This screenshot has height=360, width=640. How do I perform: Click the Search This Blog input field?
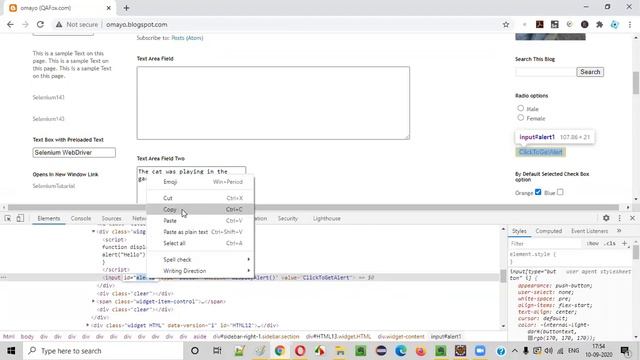tap(545, 72)
